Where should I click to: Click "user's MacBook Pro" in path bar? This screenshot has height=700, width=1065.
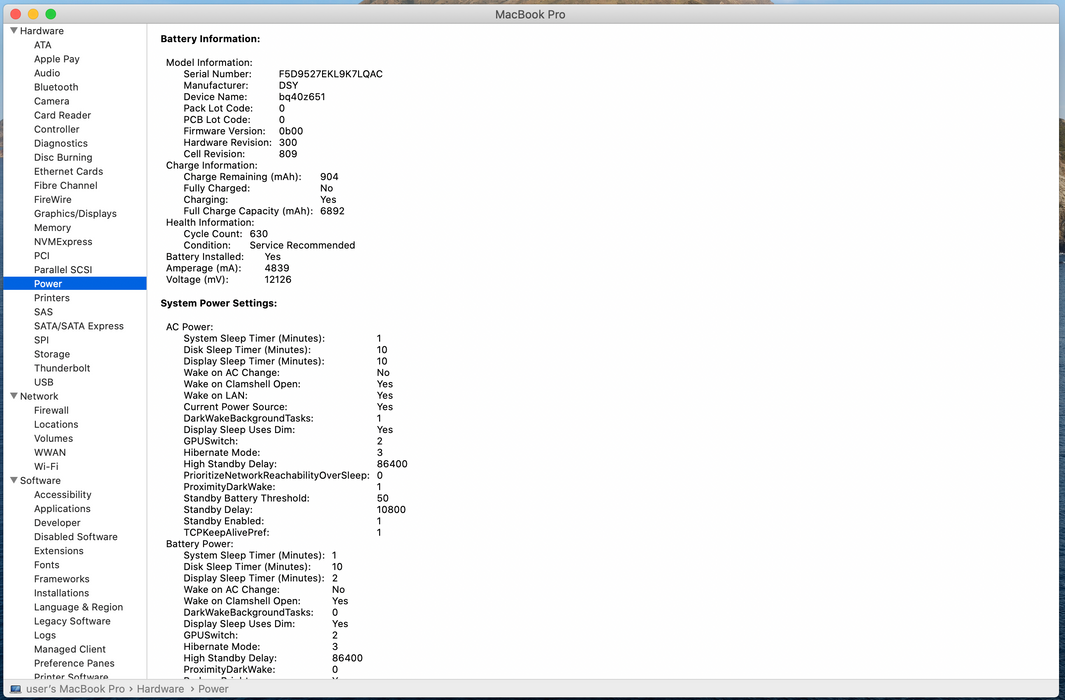point(75,688)
